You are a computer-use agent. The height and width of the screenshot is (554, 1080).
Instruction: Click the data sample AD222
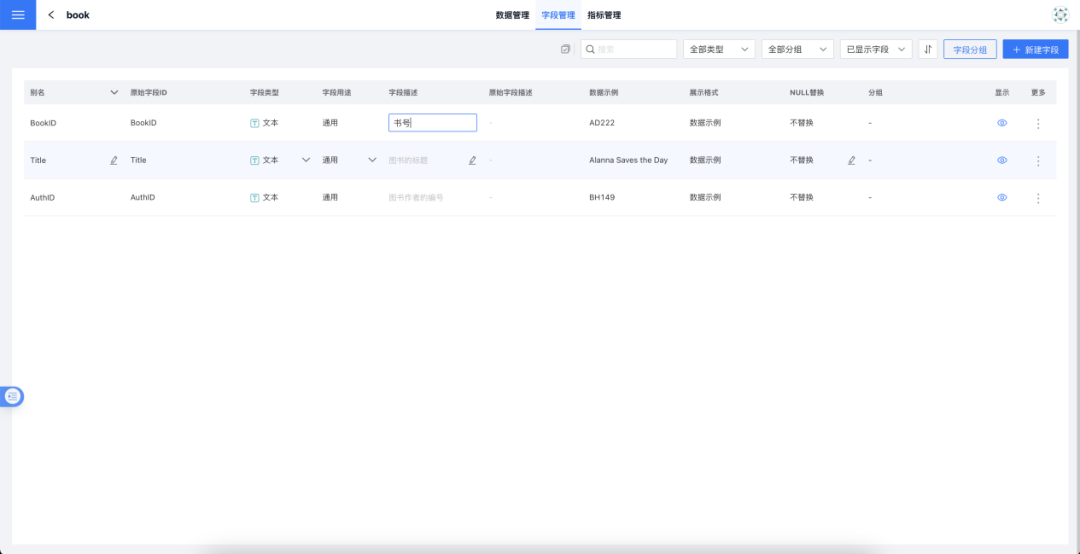[x=602, y=123]
